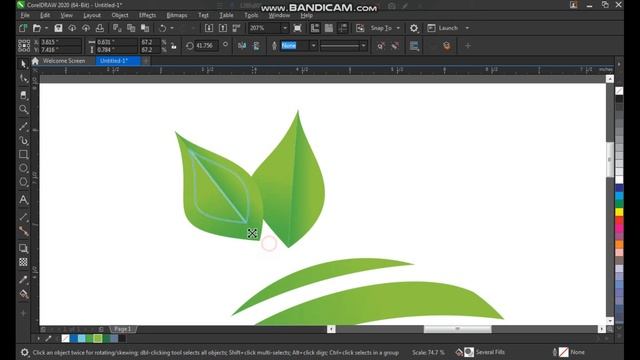Select the Interactive Fill tool
The width and height of the screenshot is (640, 360).
[23, 294]
